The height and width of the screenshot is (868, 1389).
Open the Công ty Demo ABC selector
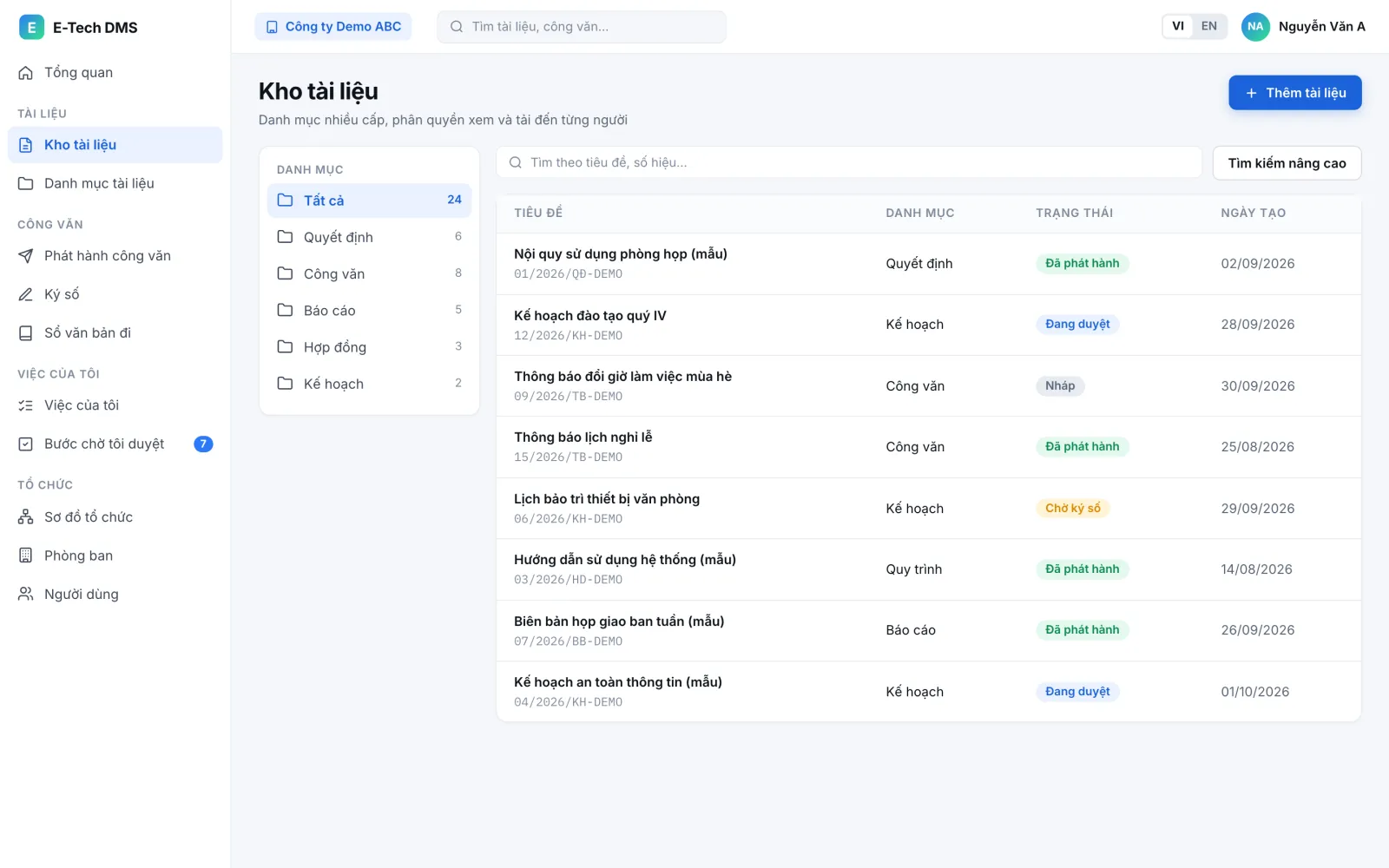click(x=333, y=27)
